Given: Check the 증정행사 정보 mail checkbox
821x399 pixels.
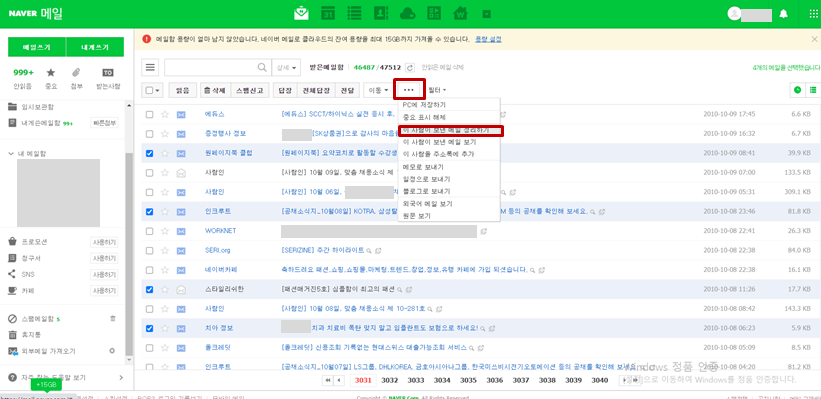Looking at the screenshot, I should point(150,134).
